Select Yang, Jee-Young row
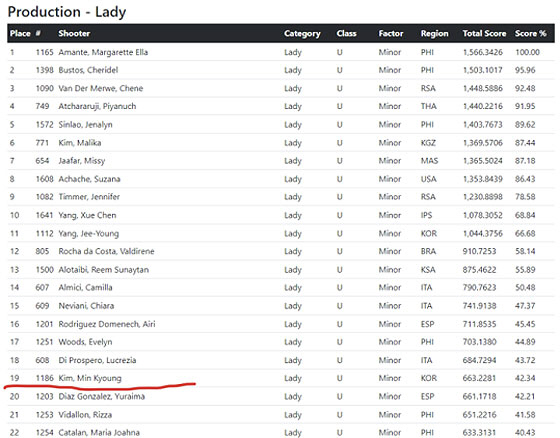The image size is (560, 438). tap(281, 233)
